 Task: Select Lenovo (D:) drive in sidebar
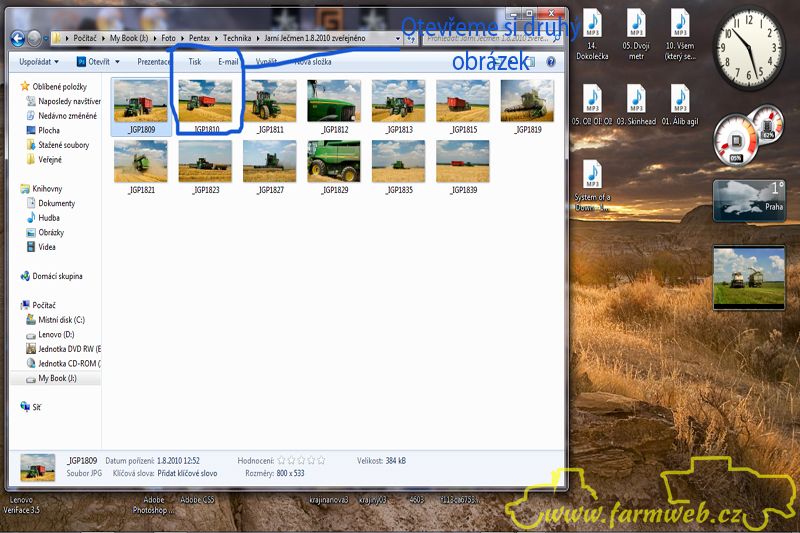[56, 334]
